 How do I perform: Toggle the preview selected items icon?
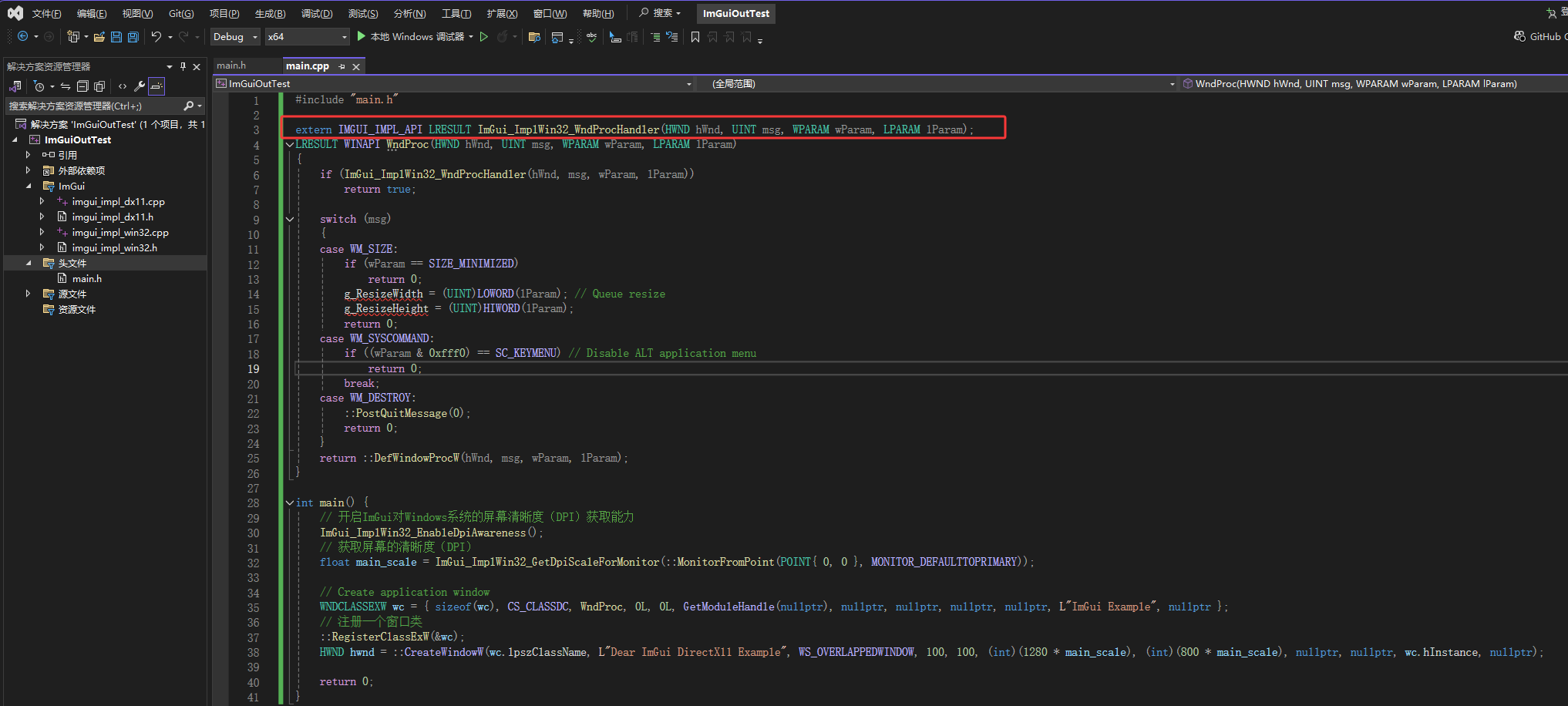point(156,86)
